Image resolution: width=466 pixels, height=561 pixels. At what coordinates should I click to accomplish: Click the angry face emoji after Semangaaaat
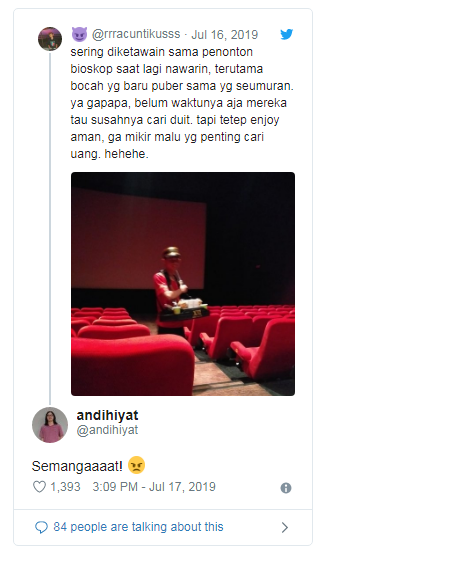(x=136, y=465)
